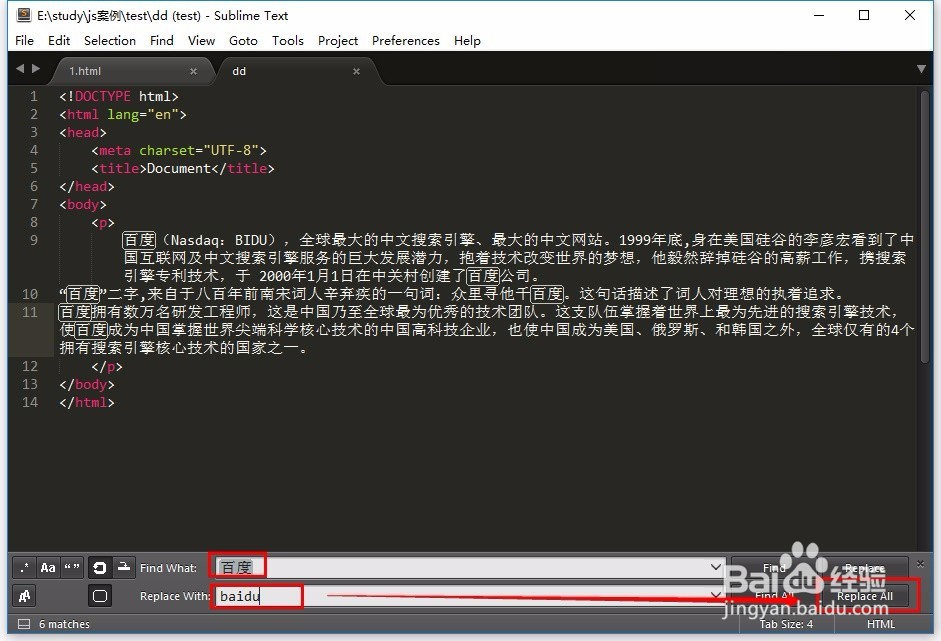Open the Edit menu

59,41
